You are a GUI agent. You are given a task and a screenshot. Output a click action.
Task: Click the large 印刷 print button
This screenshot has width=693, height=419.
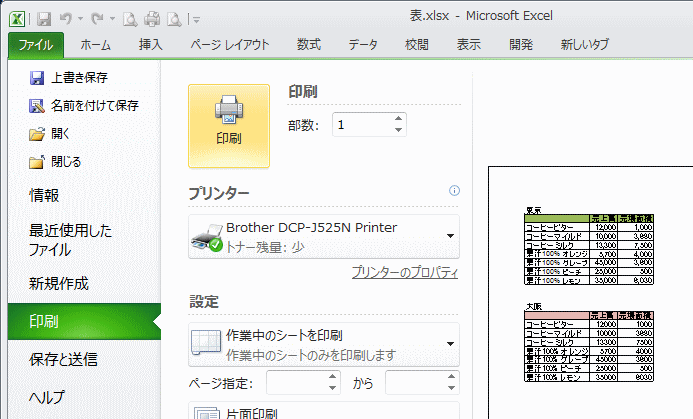point(229,126)
